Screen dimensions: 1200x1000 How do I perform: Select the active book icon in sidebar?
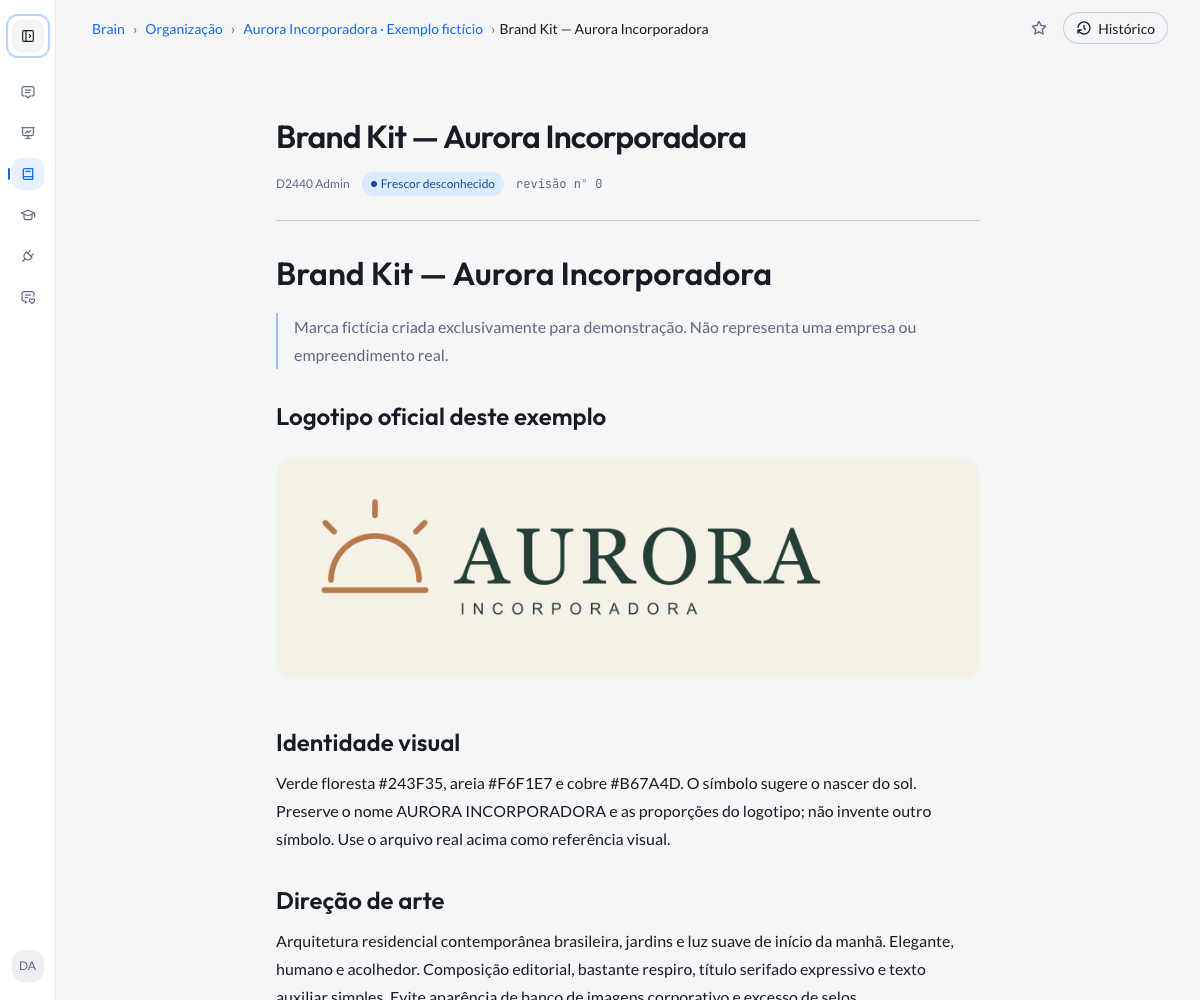point(28,174)
